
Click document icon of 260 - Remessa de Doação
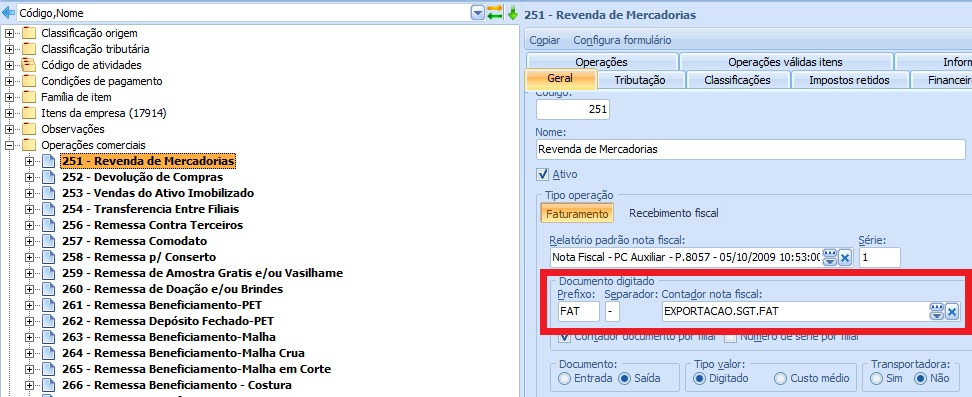coord(48,290)
